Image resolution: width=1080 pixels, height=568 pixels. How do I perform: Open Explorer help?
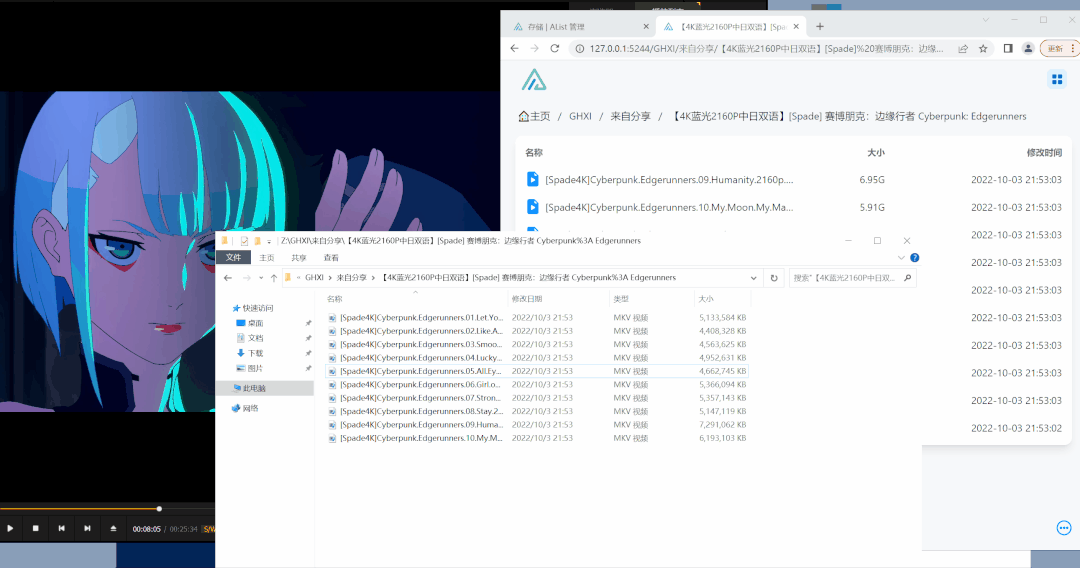tap(915, 257)
